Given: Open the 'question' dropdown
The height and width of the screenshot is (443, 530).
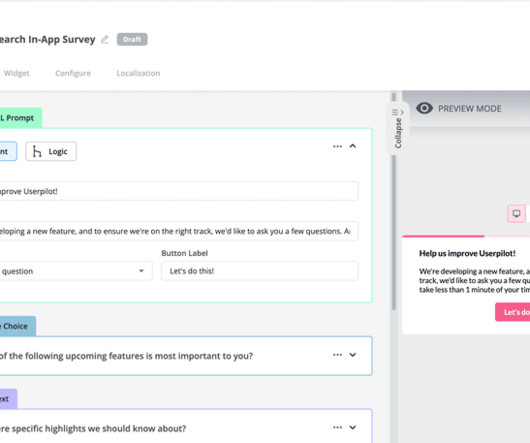Looking at the screenshot, I should [76, 271].
